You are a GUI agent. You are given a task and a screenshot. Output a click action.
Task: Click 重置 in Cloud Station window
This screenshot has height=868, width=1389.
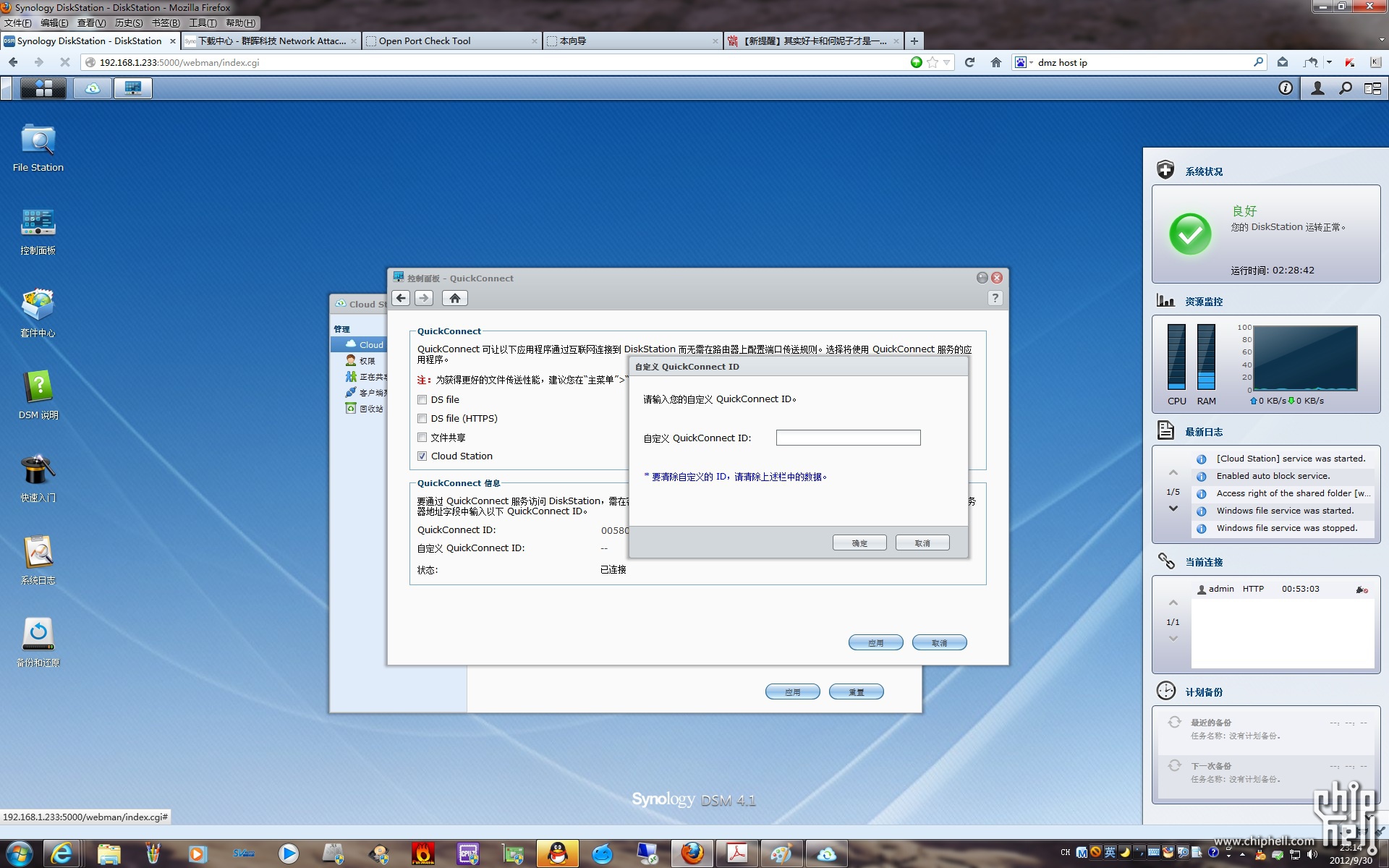coord(857,692)
